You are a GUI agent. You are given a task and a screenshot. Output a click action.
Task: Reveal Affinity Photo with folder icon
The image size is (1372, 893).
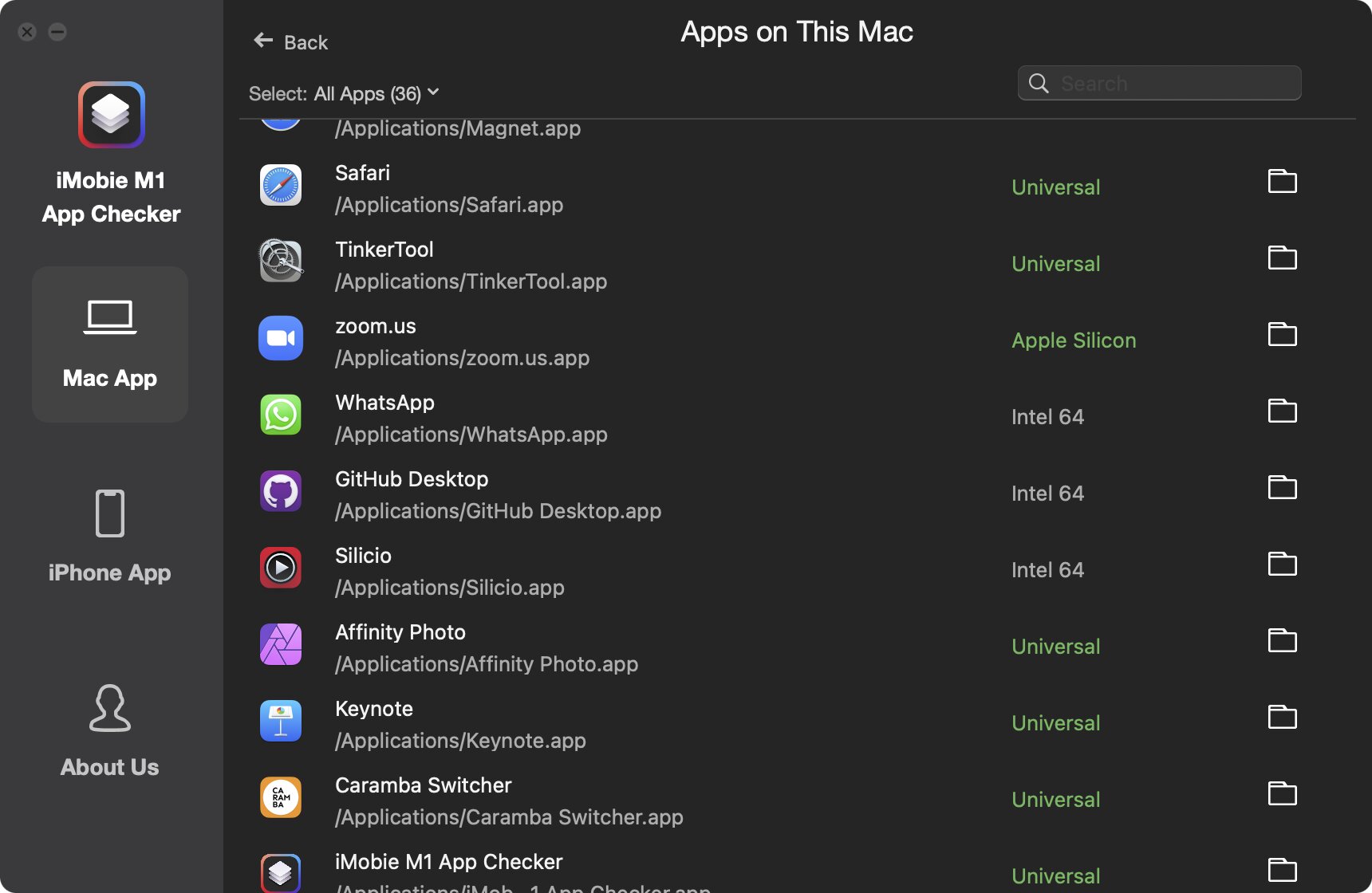1282,641
